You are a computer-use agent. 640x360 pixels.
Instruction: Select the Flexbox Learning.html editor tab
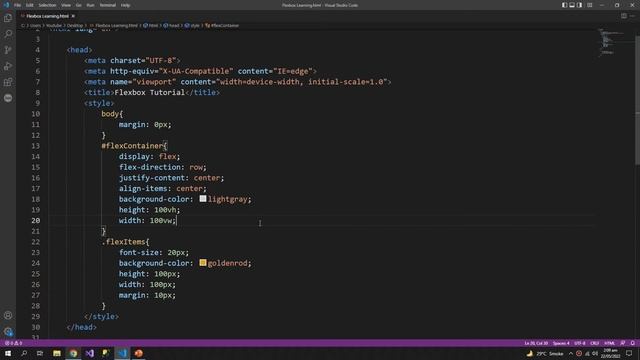47,16
